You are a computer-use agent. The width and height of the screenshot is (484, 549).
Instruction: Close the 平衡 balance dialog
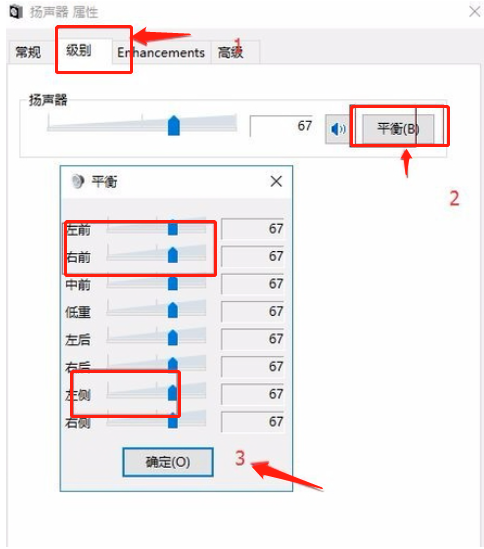[x=276, y=181]
